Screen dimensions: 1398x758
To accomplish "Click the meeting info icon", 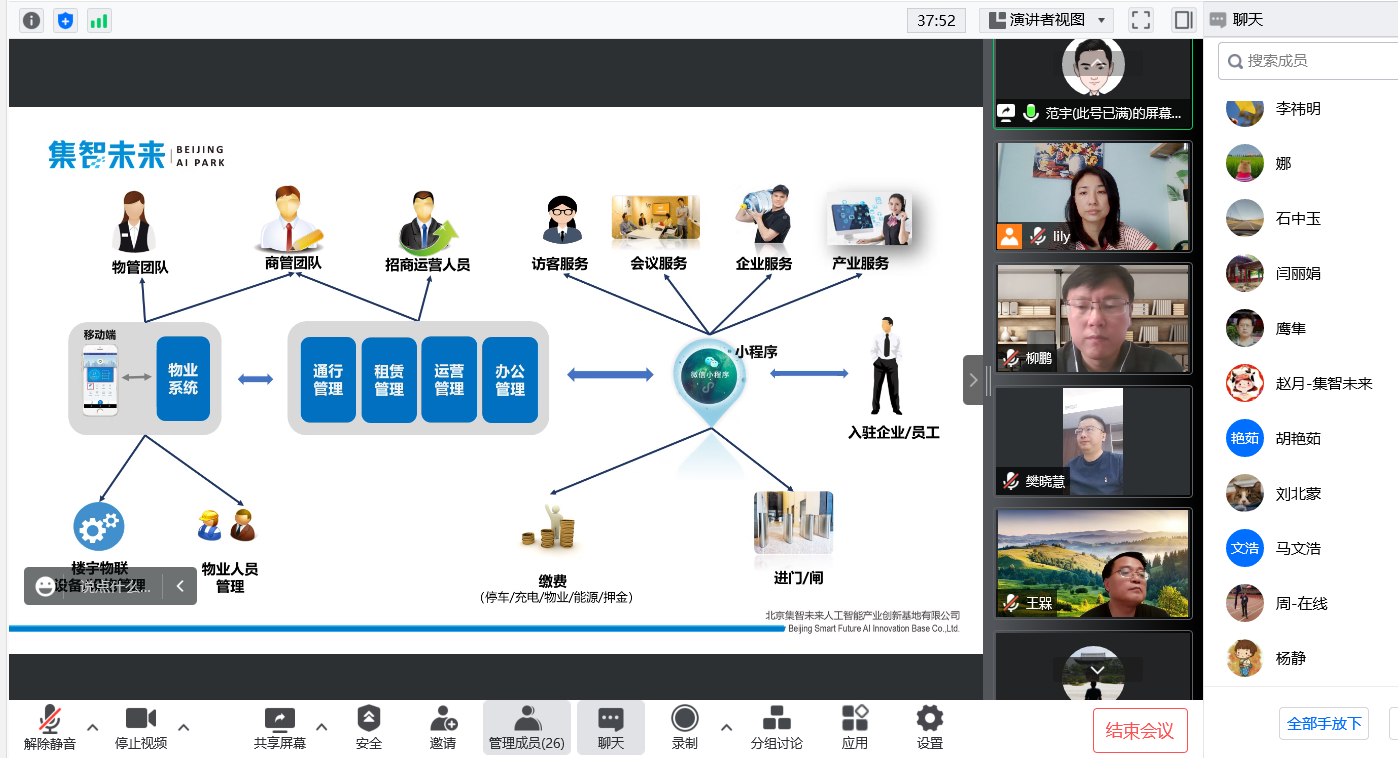I will click(32, 20).
